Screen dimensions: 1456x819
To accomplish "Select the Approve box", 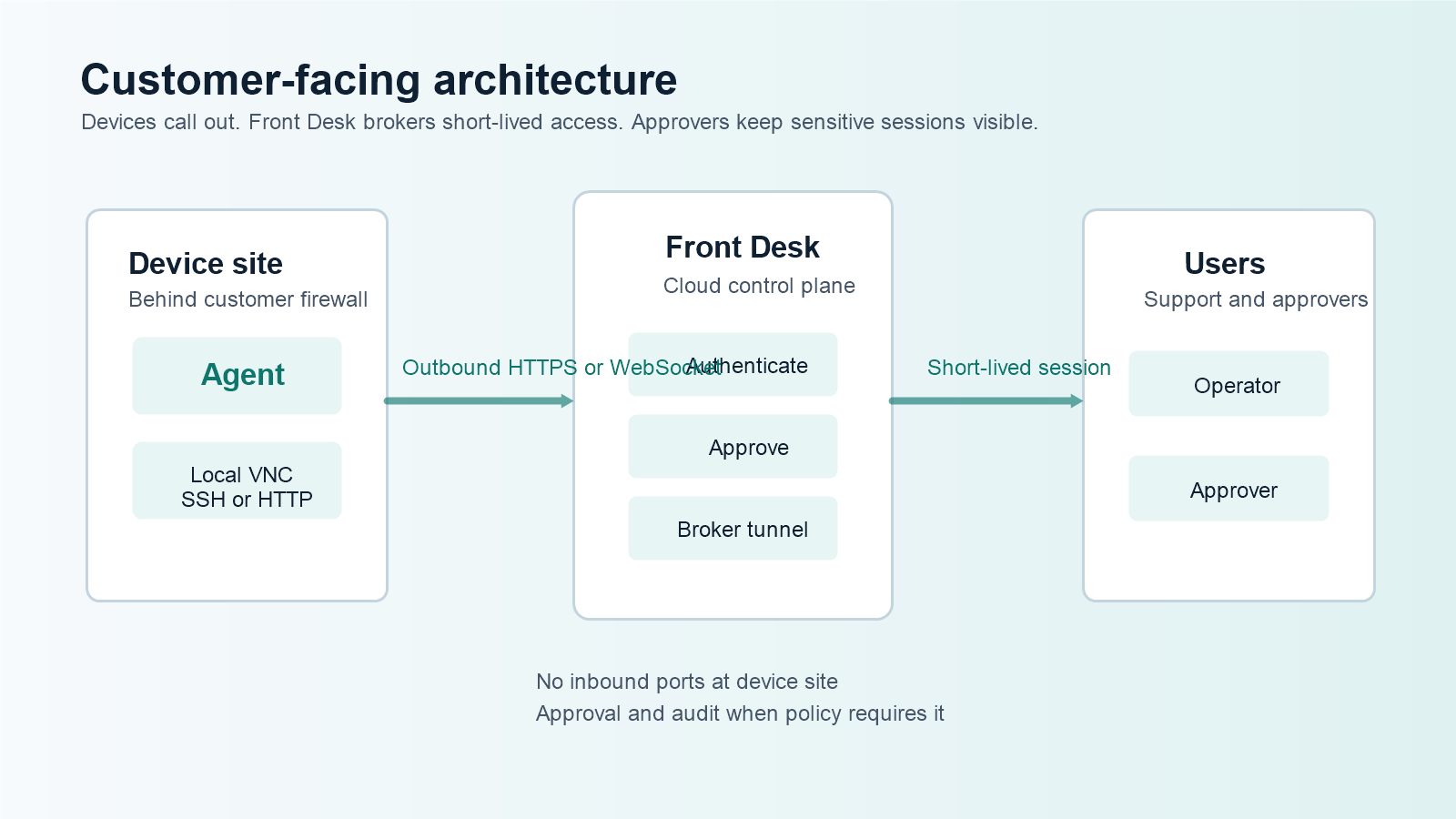I will point(733,446).
